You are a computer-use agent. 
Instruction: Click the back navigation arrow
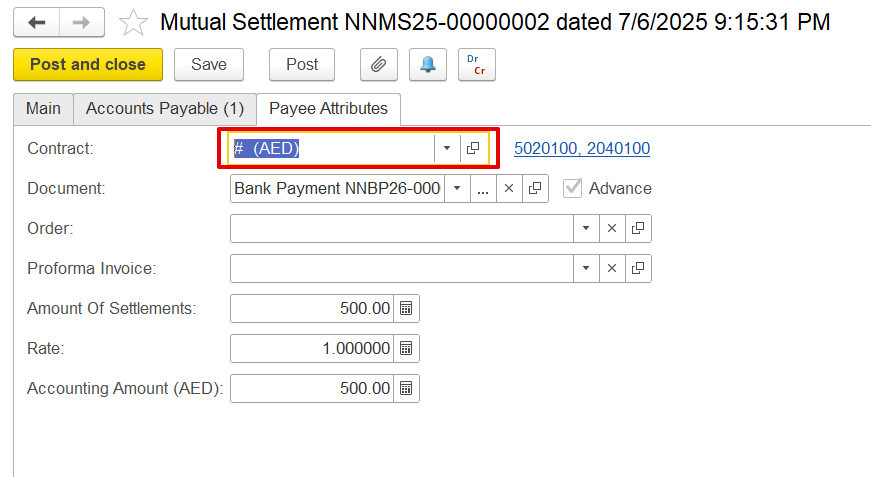[36, 23]
